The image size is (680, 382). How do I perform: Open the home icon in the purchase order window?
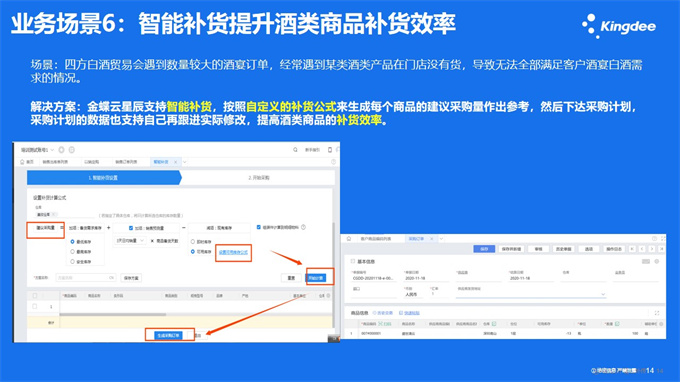coord(349,238)
